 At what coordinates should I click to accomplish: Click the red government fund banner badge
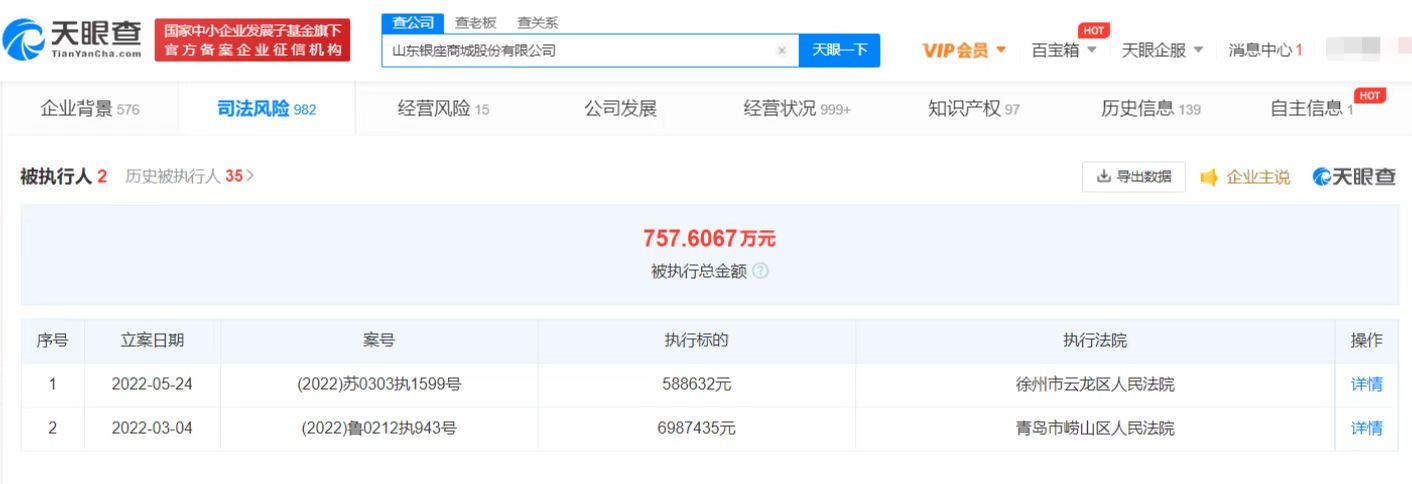coord(253,41)
